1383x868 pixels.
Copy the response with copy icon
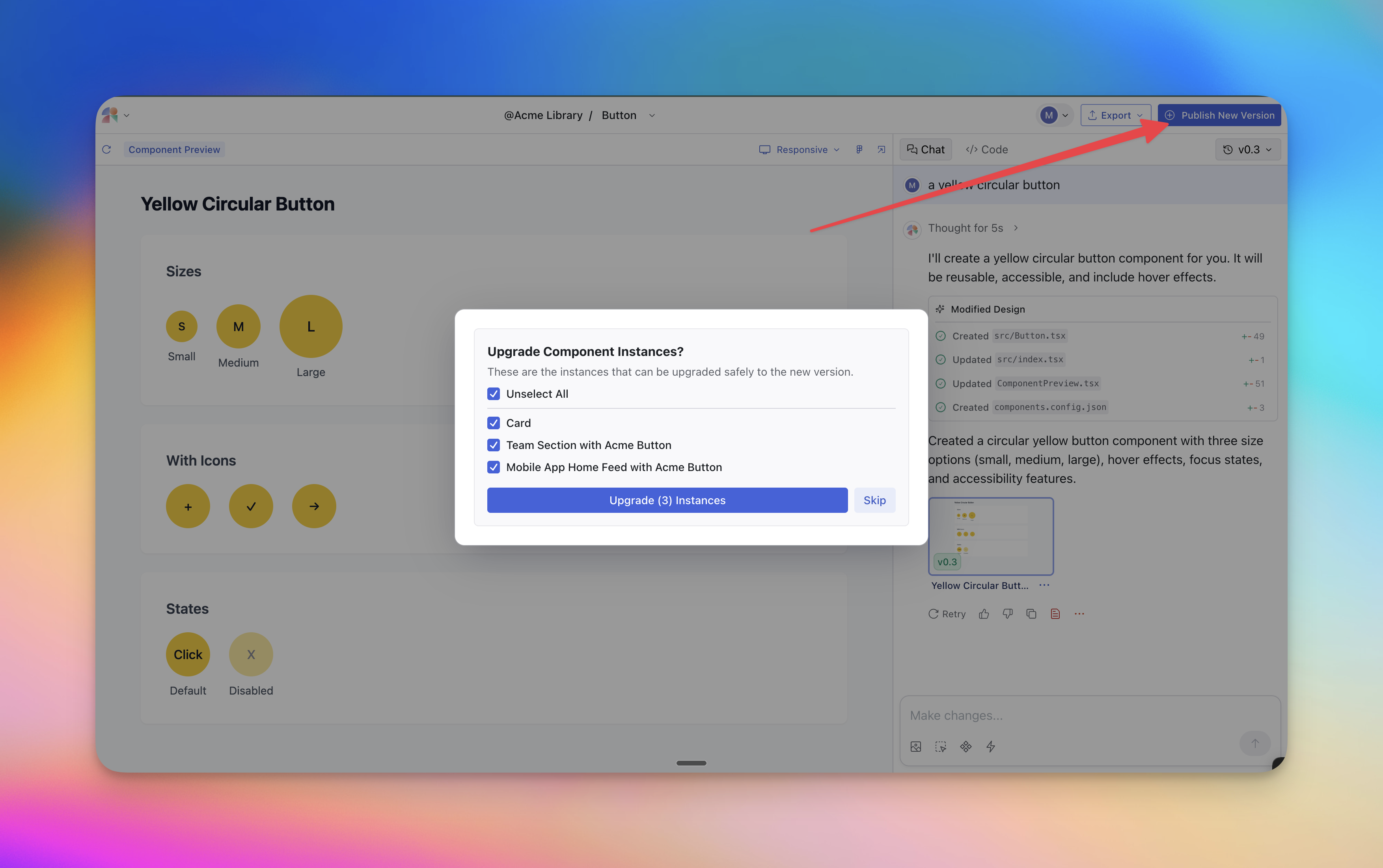coord(1031,614)
